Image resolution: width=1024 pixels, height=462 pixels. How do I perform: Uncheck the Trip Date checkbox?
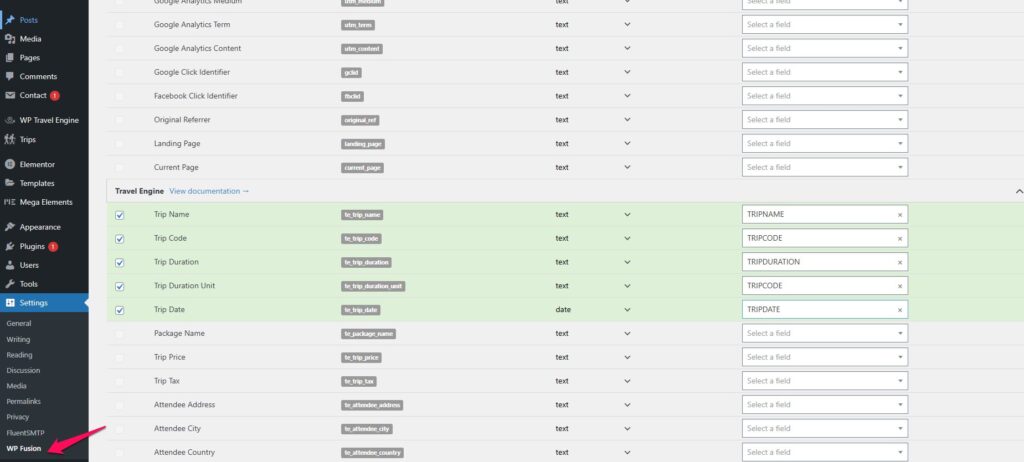(120, 310)
